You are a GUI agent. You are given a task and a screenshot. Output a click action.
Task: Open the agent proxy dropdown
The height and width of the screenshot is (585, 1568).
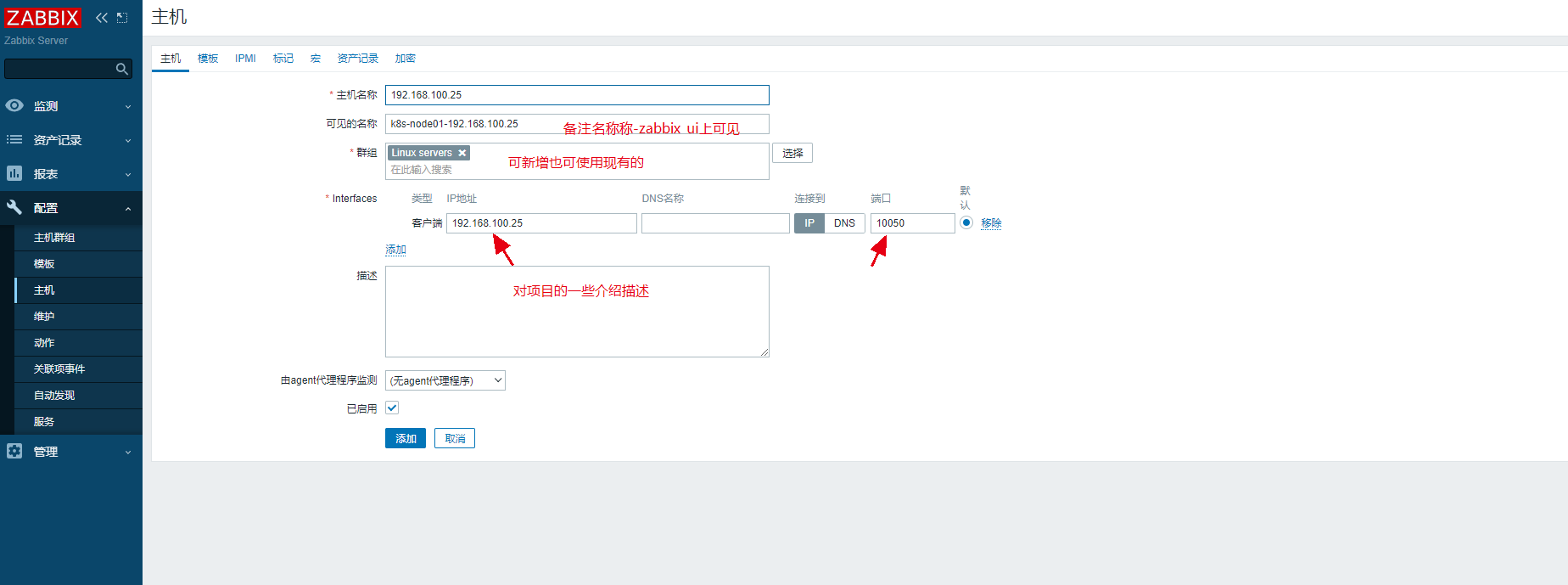click(445, 380)
